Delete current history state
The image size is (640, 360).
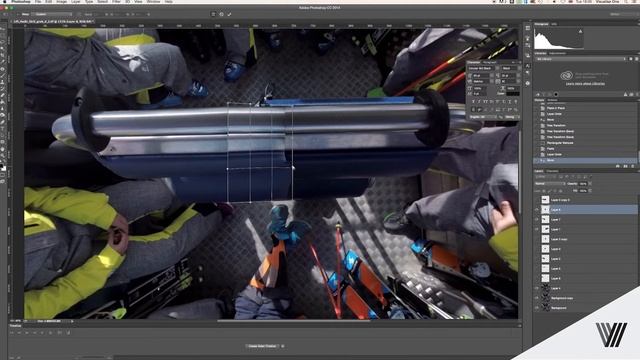[x=633, y=166]
